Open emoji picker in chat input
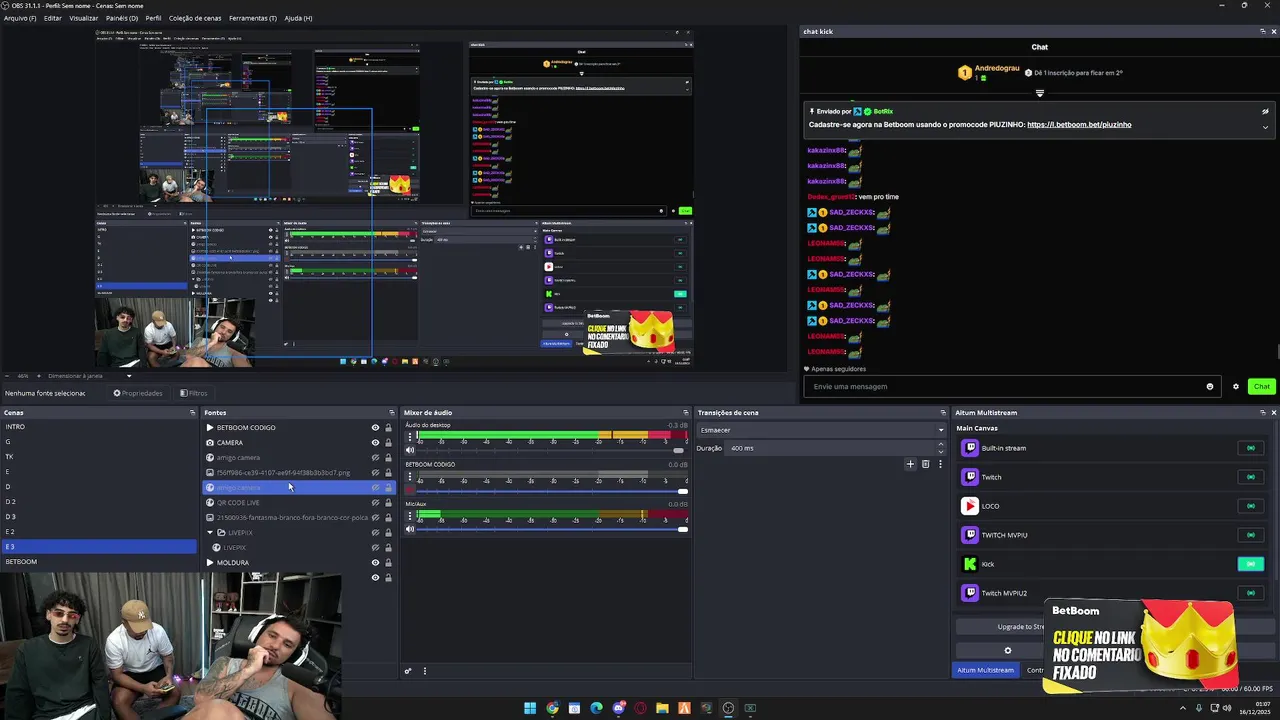 click(x=1210, y=387)
